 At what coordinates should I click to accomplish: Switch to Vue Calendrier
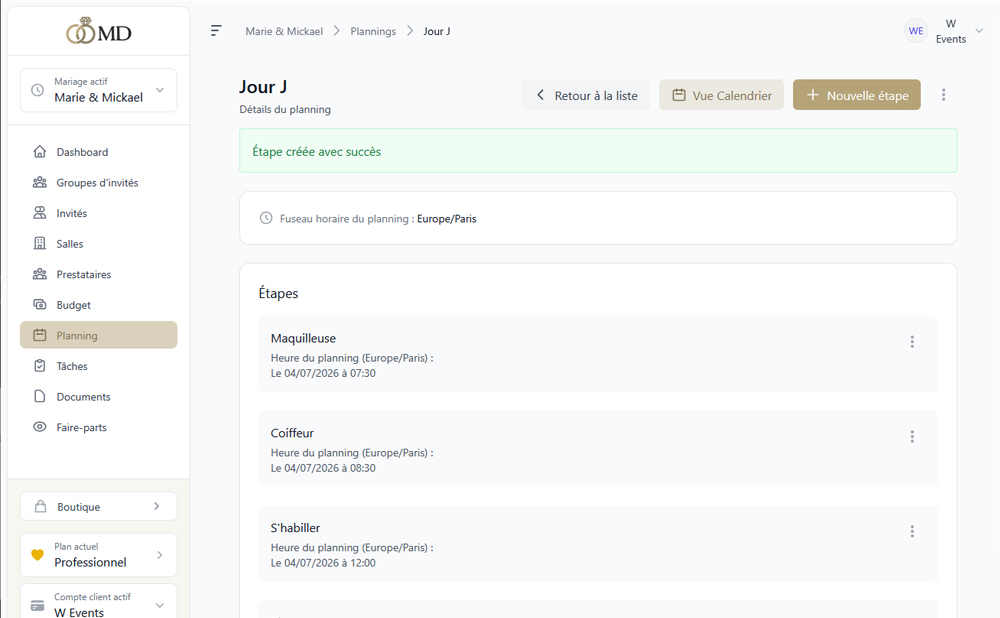tap(721, 95)
